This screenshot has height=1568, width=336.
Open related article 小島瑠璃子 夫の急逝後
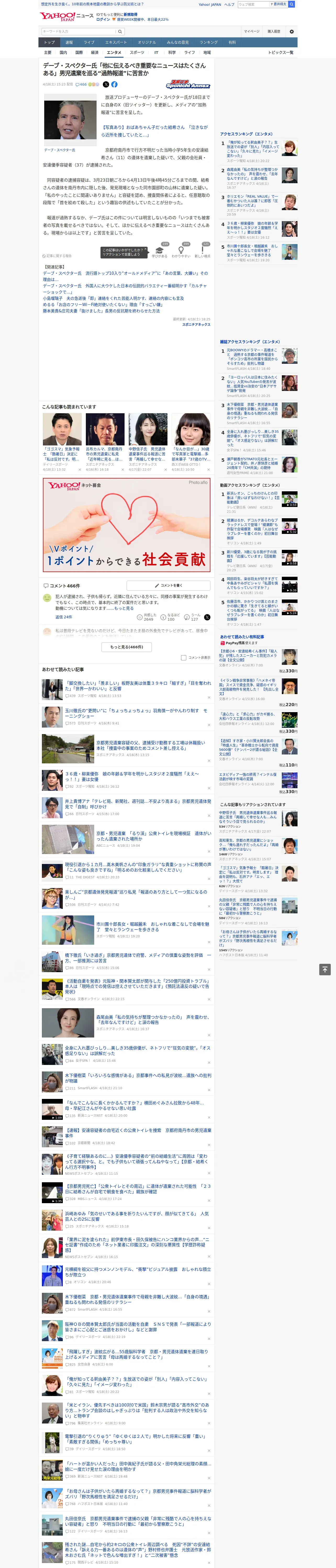(x=113, y=298)
